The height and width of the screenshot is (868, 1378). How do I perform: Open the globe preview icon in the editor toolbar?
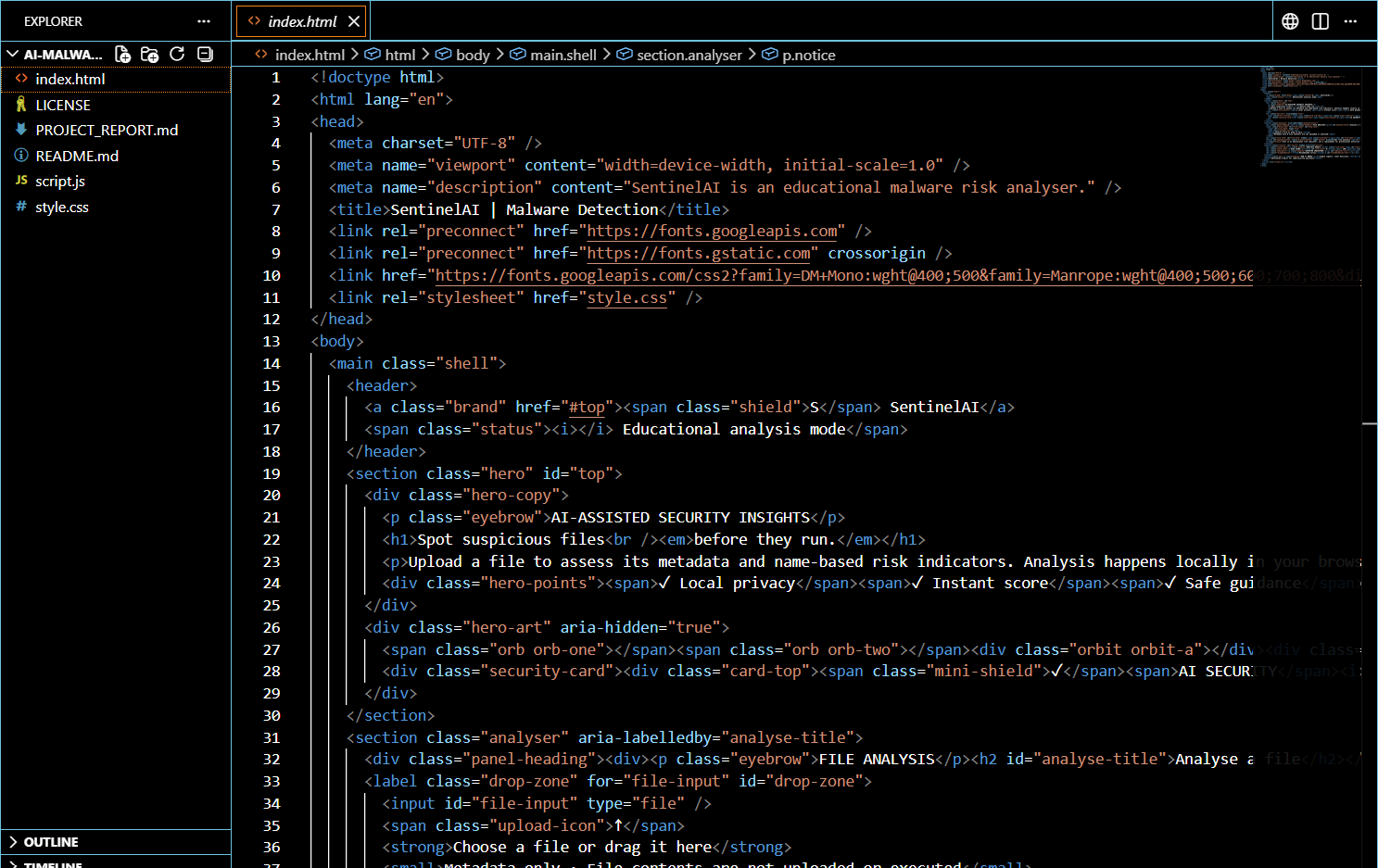click(1290, 21)
